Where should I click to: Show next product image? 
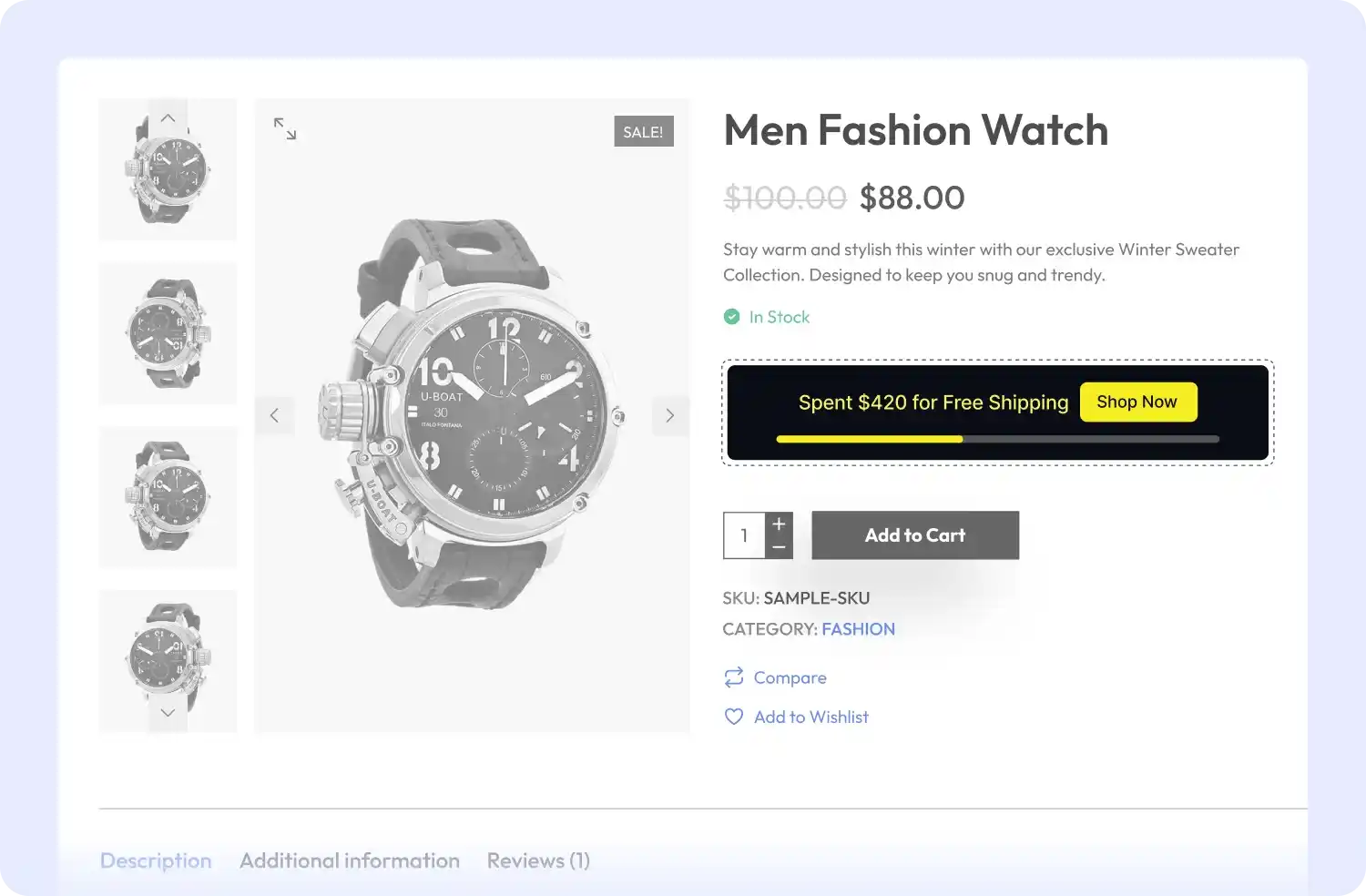[670, 416]
